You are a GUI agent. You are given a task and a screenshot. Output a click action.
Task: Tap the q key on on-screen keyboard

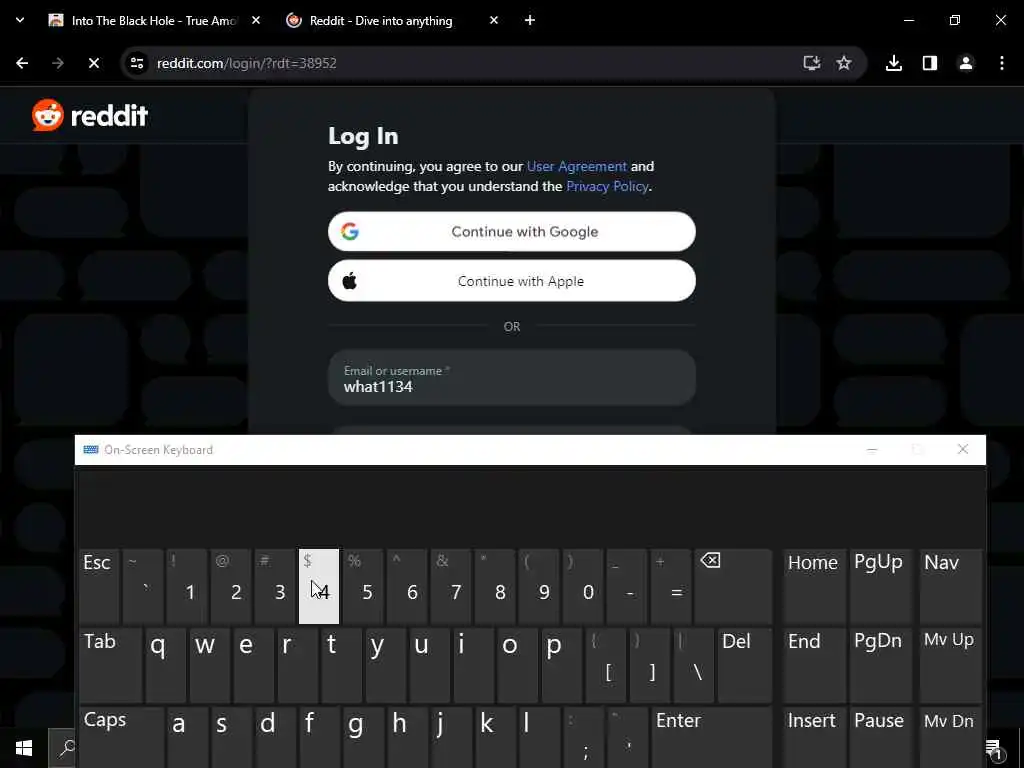tap(165, 665)
